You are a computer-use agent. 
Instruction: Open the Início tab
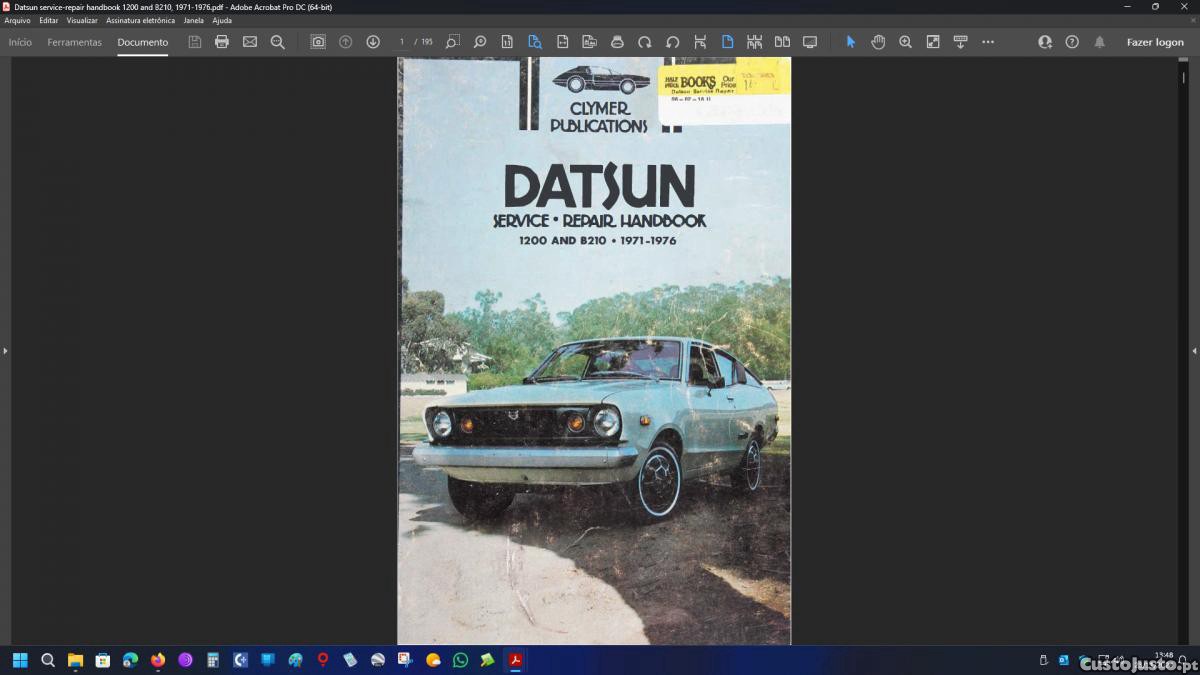click(x=20, y=42)
